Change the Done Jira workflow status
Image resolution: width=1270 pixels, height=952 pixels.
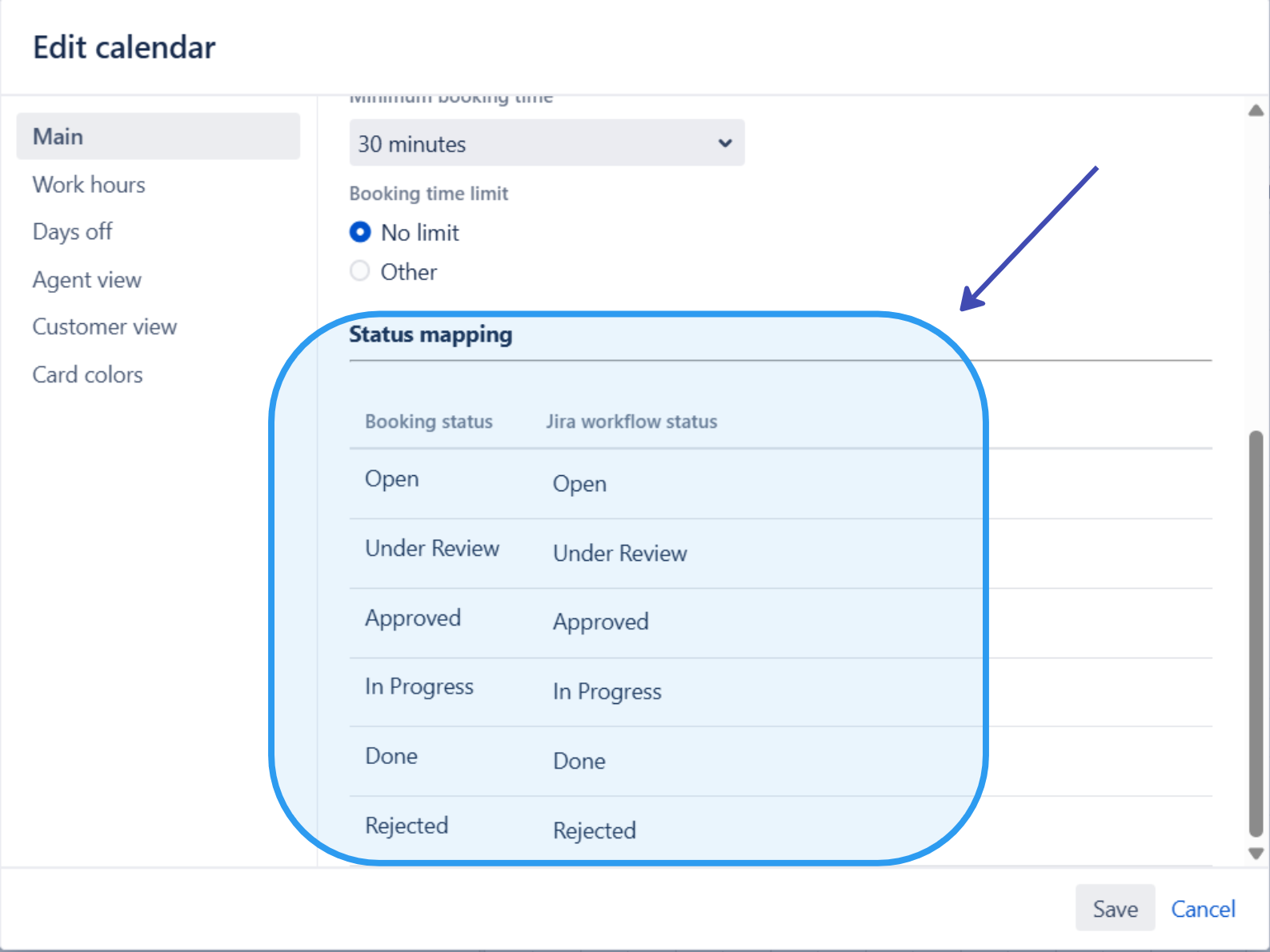579,762
